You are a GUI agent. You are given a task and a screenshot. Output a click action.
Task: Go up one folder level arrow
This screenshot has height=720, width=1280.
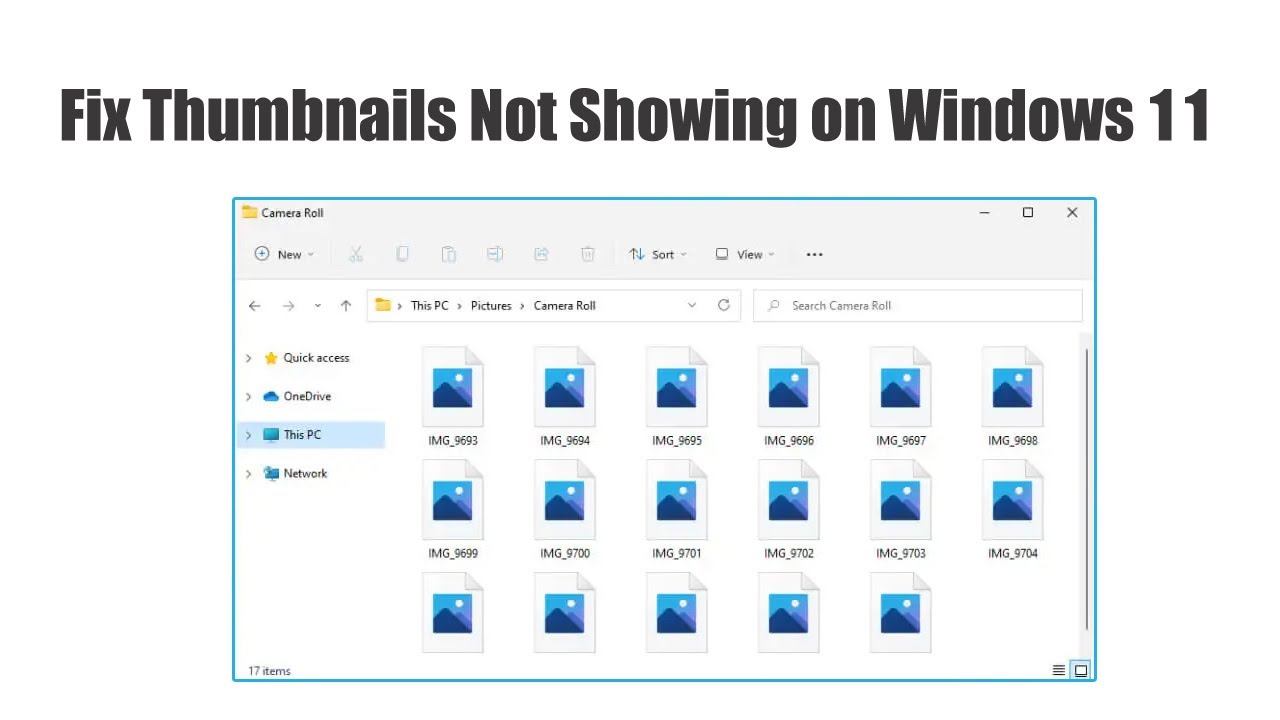[346, 306]
